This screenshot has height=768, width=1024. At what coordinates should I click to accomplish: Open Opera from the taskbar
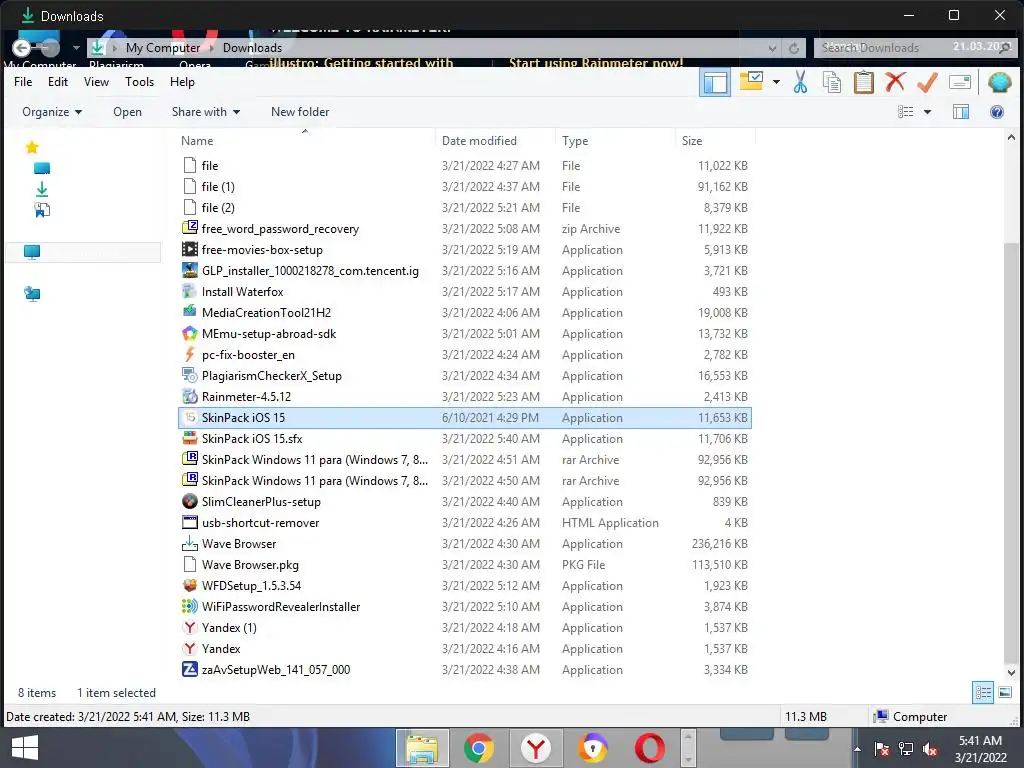650,748
